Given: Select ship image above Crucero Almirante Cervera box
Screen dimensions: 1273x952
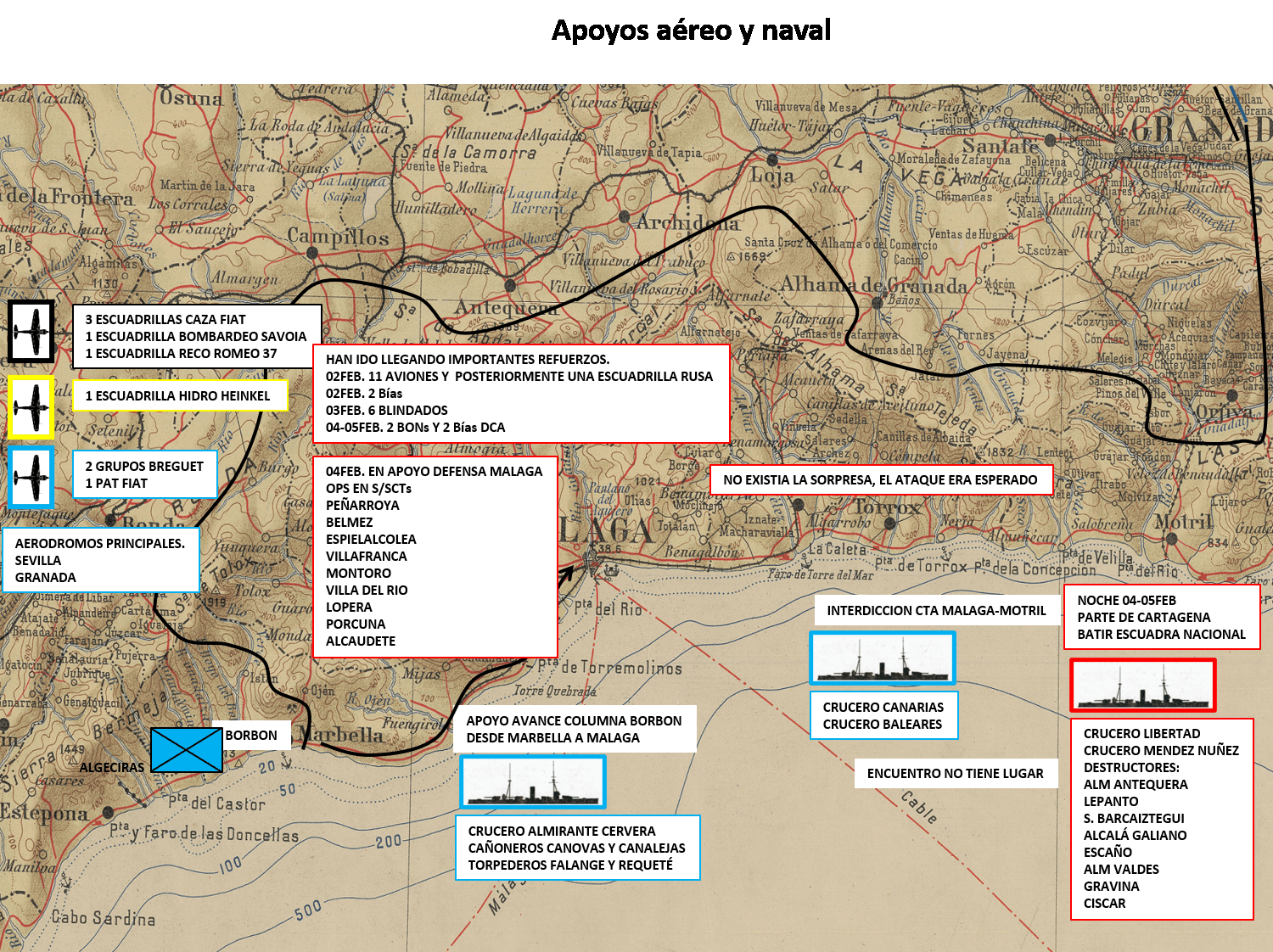Looking at the screenshot, I should pyautogui.click(x=533, y=781).
